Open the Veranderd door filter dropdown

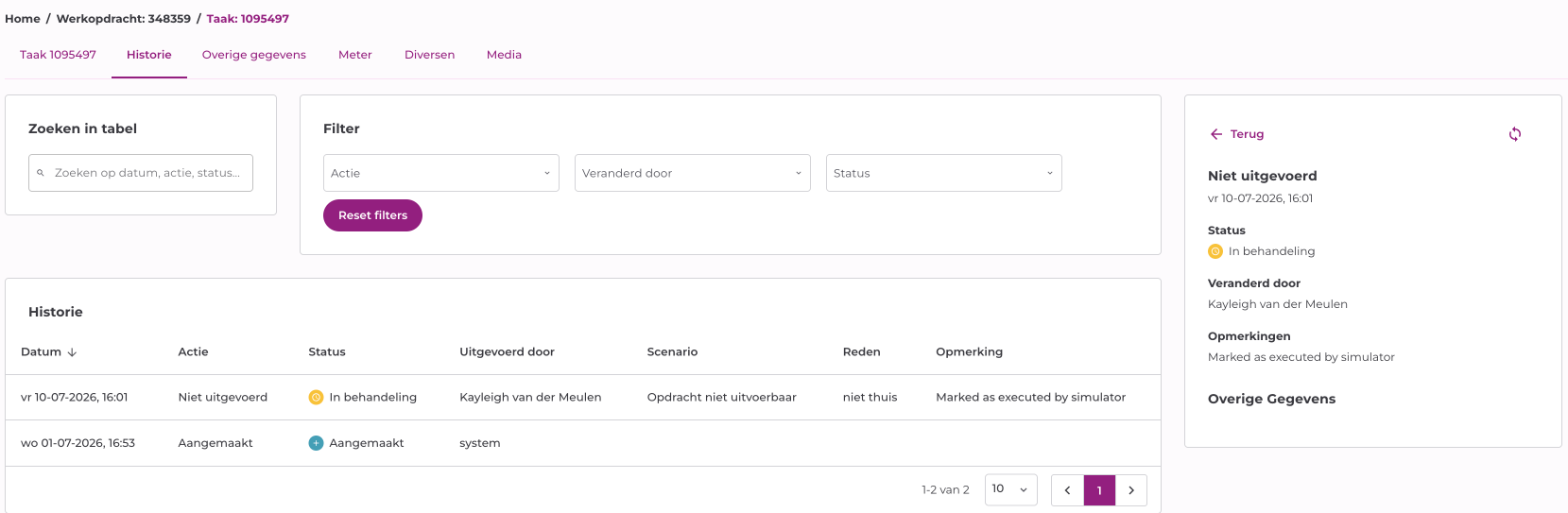pyautogui.click(x=692, y=173)
